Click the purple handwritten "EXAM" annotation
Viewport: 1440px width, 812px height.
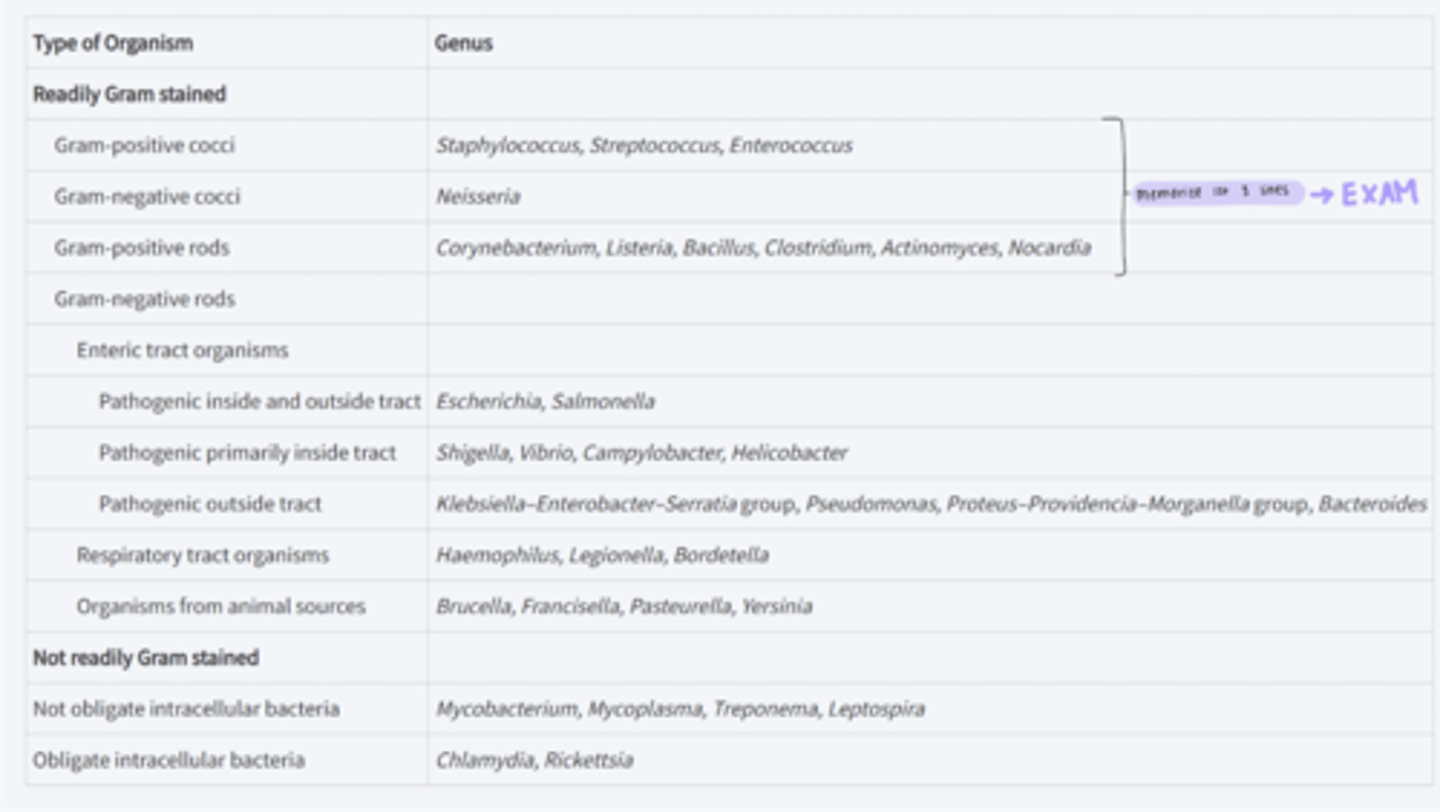point(1379,194)
